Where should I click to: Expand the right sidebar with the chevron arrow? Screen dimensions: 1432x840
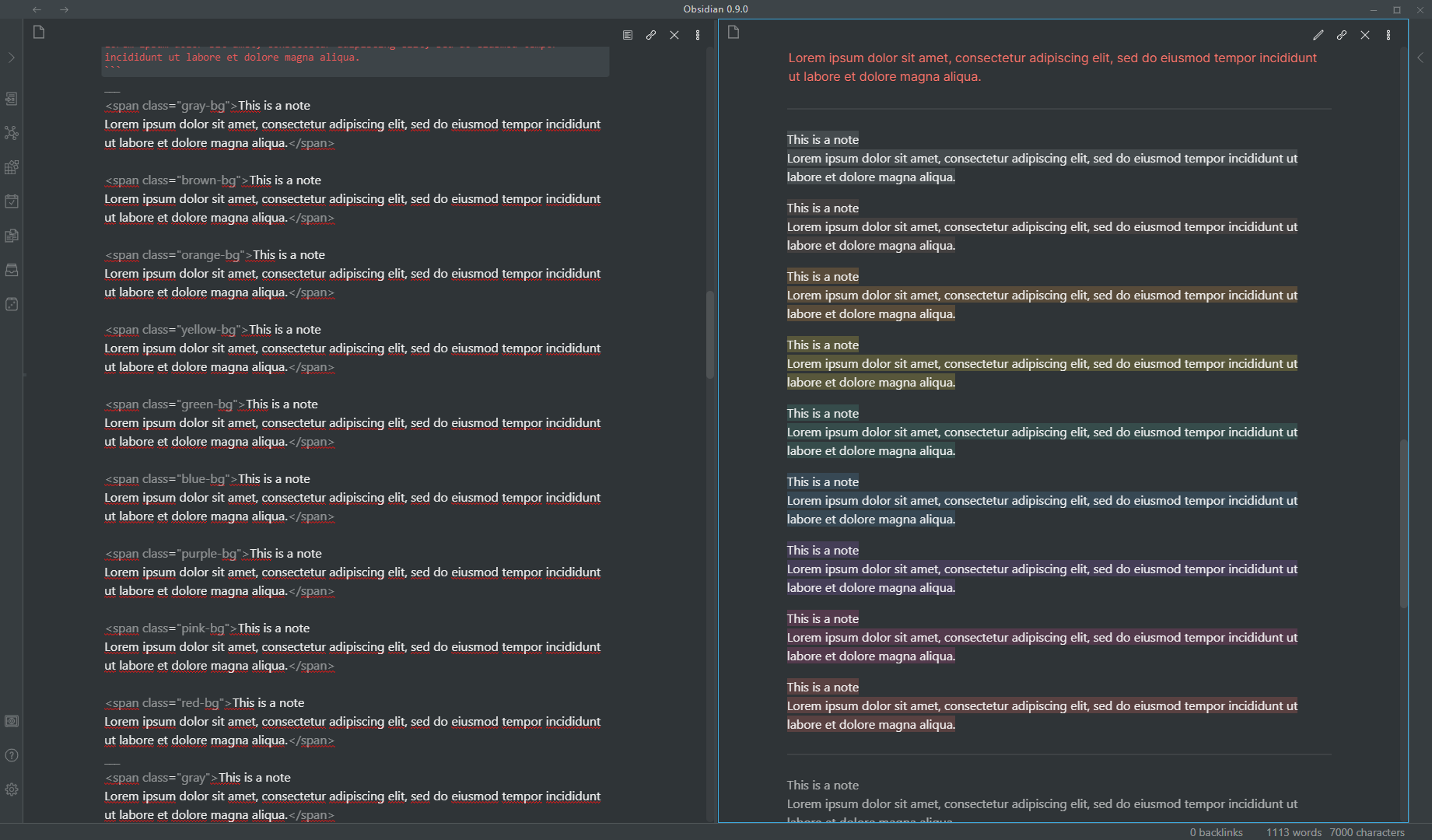1420,58
